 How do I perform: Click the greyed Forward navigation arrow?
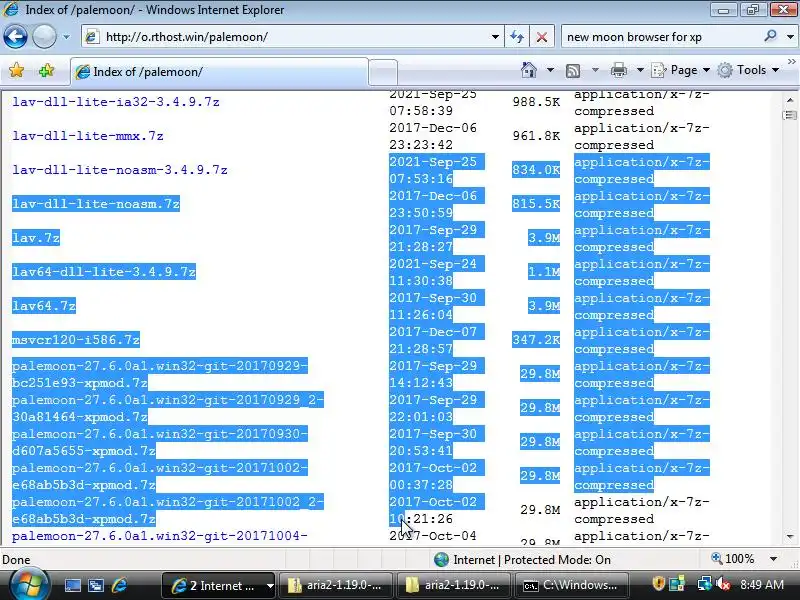[x=44, y=37]
